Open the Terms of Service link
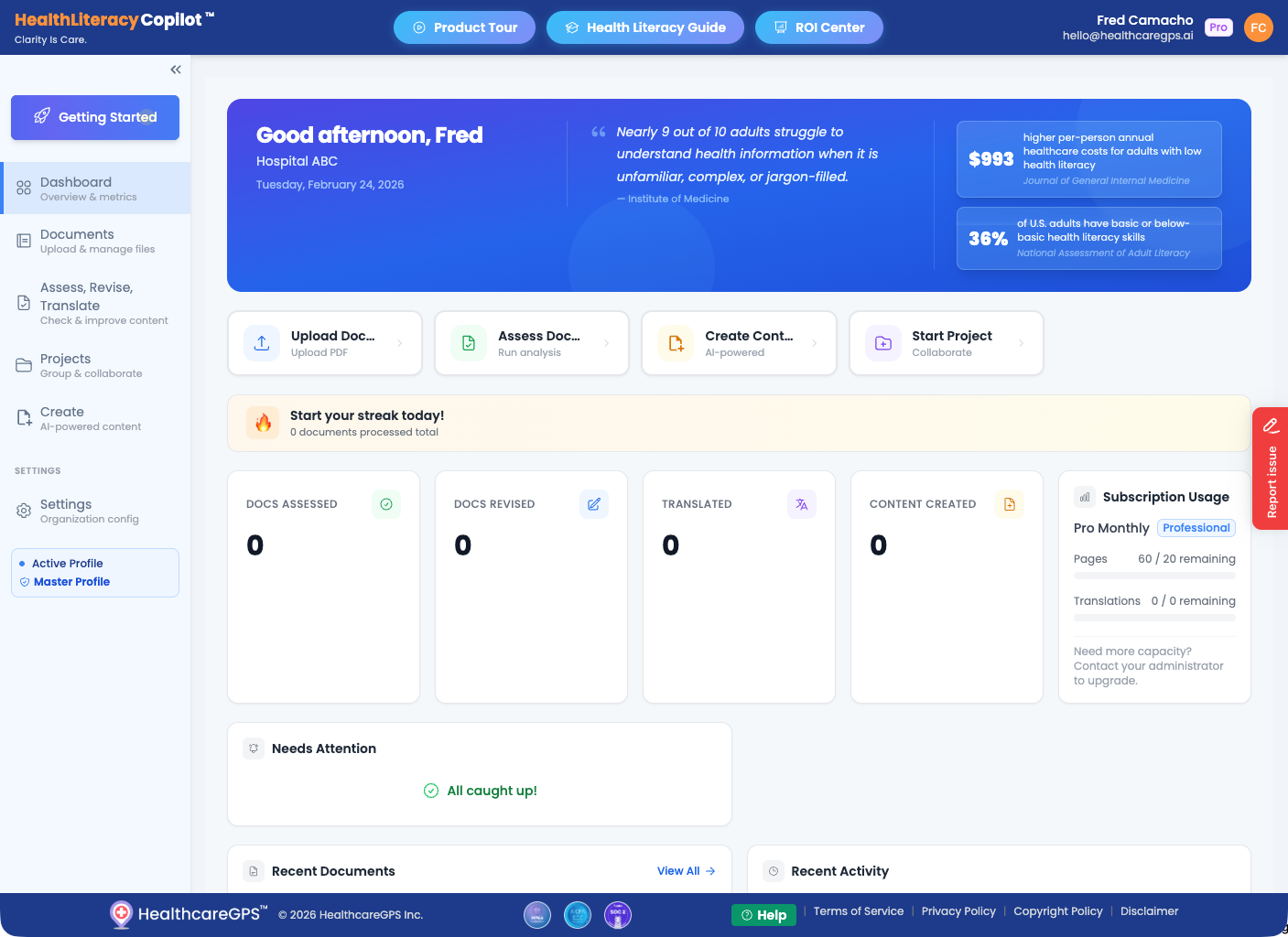The image size is (1288, 937). point(858,910)
